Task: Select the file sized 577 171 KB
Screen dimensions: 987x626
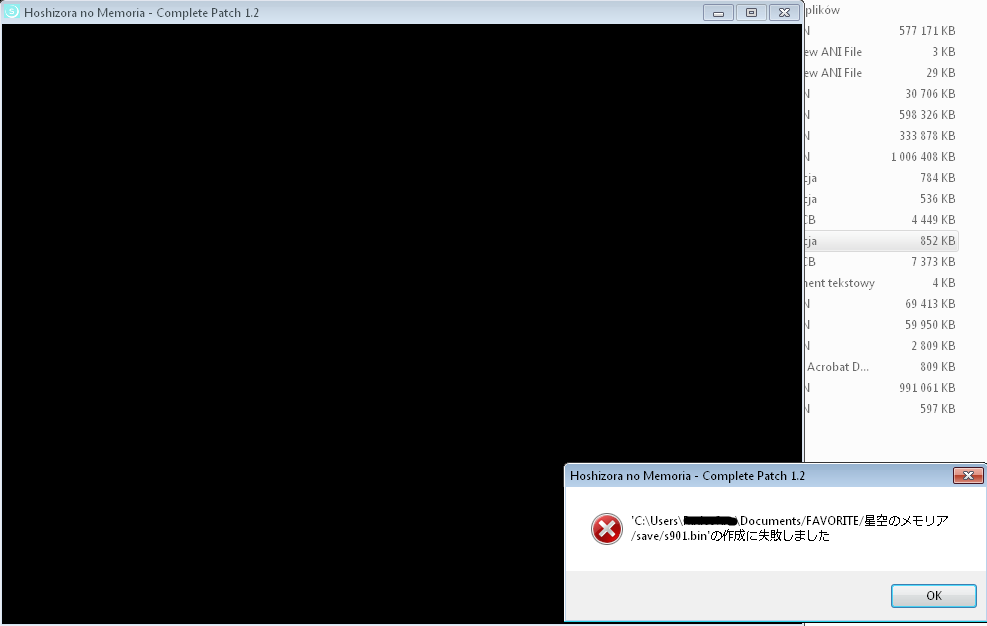Action: [880, 31]
